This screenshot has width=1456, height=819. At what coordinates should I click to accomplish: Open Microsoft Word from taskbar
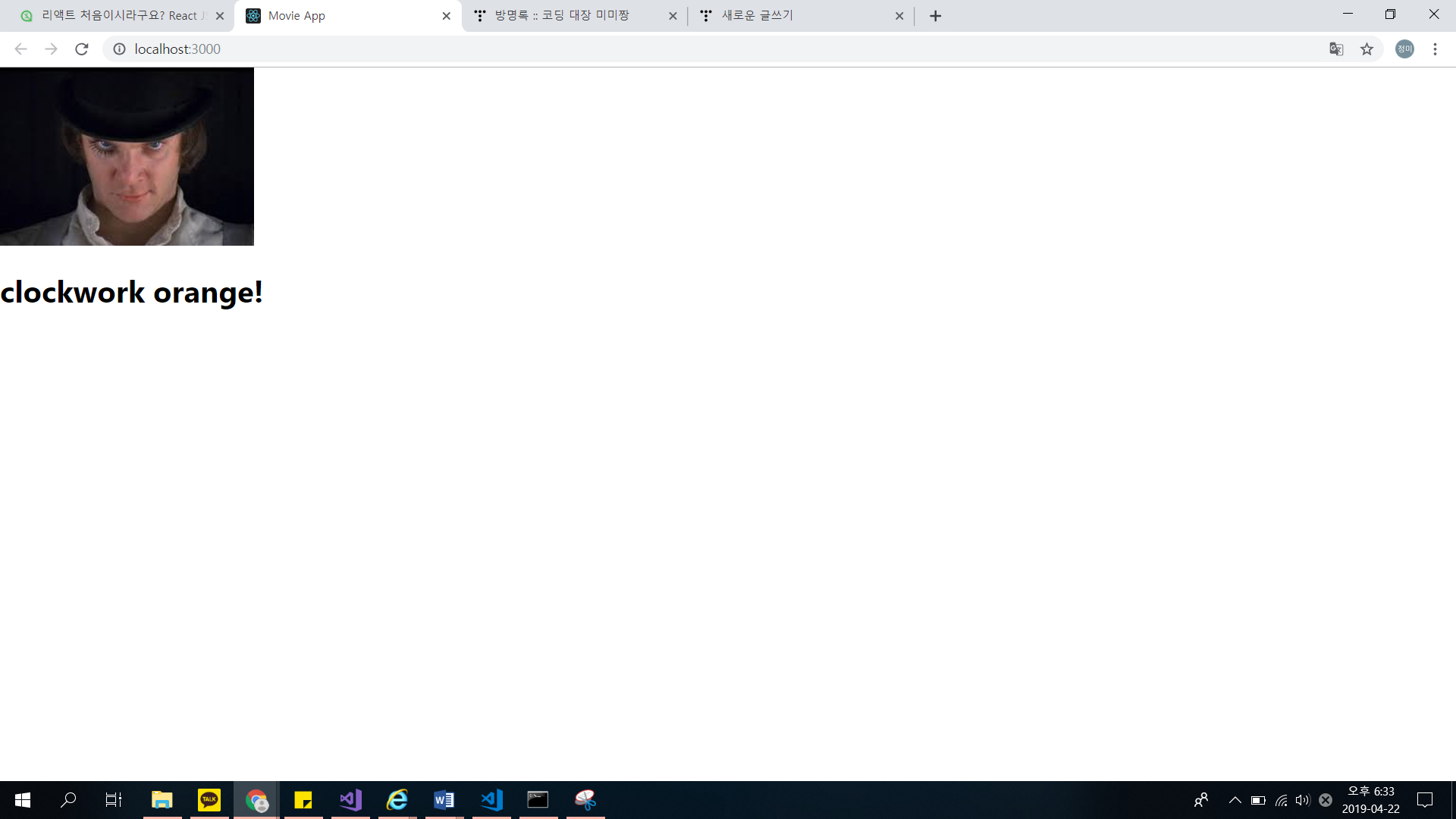point(444,799)
